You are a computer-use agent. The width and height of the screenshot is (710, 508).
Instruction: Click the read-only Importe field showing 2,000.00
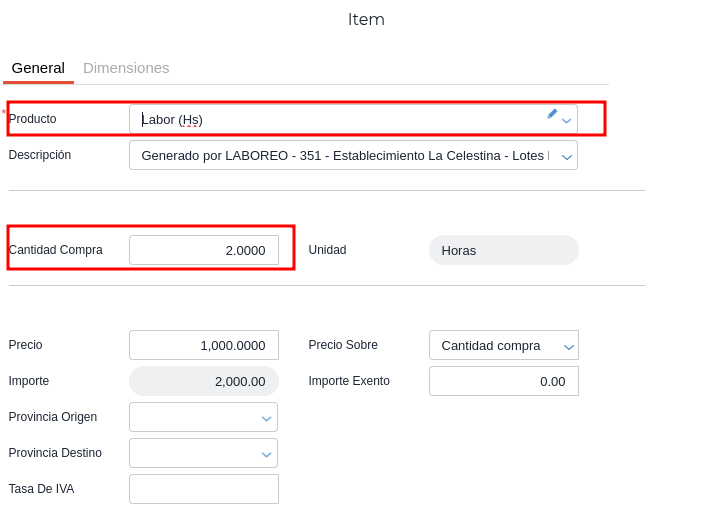coord(204,381)
